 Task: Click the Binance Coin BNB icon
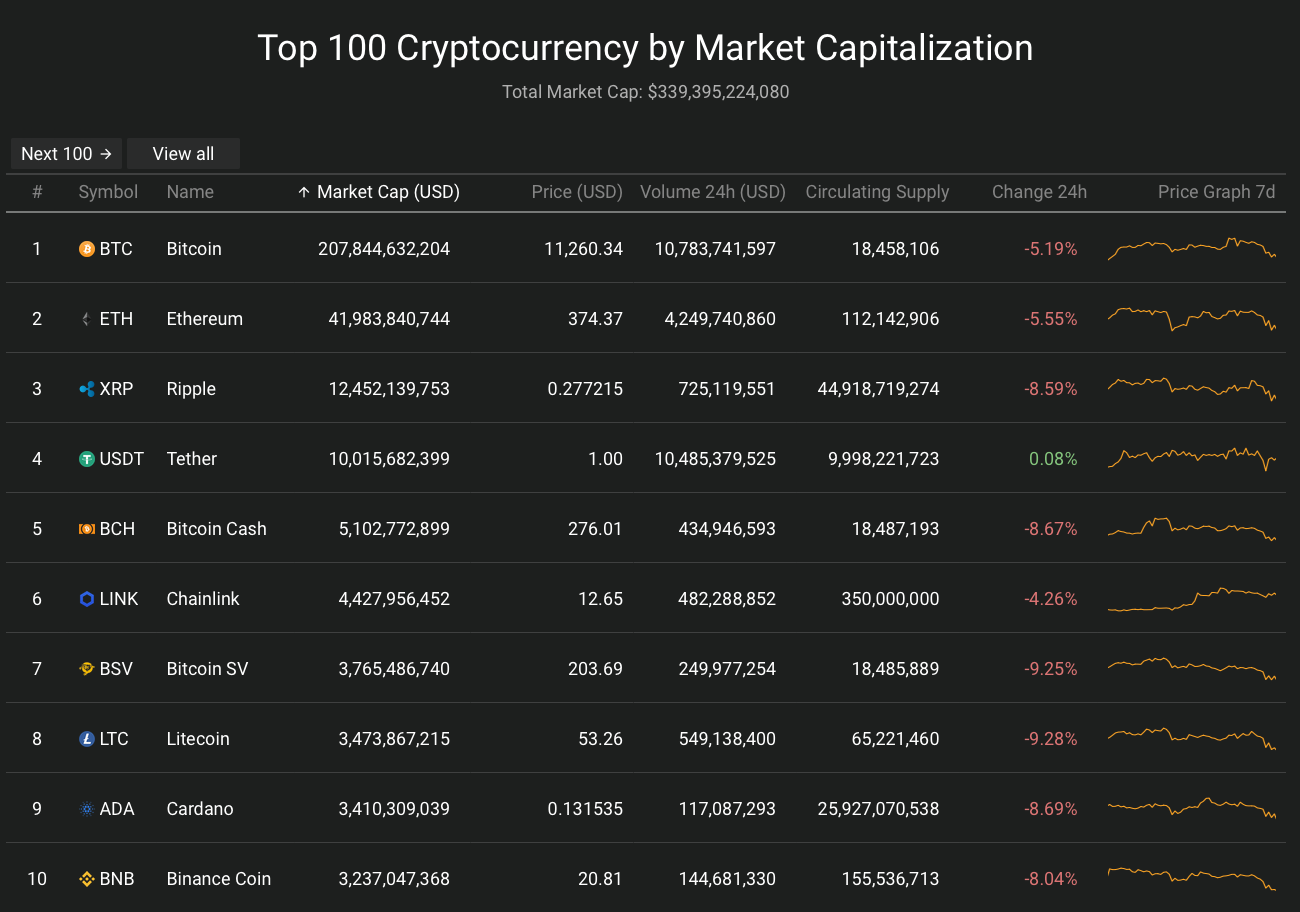pos(87,879)
